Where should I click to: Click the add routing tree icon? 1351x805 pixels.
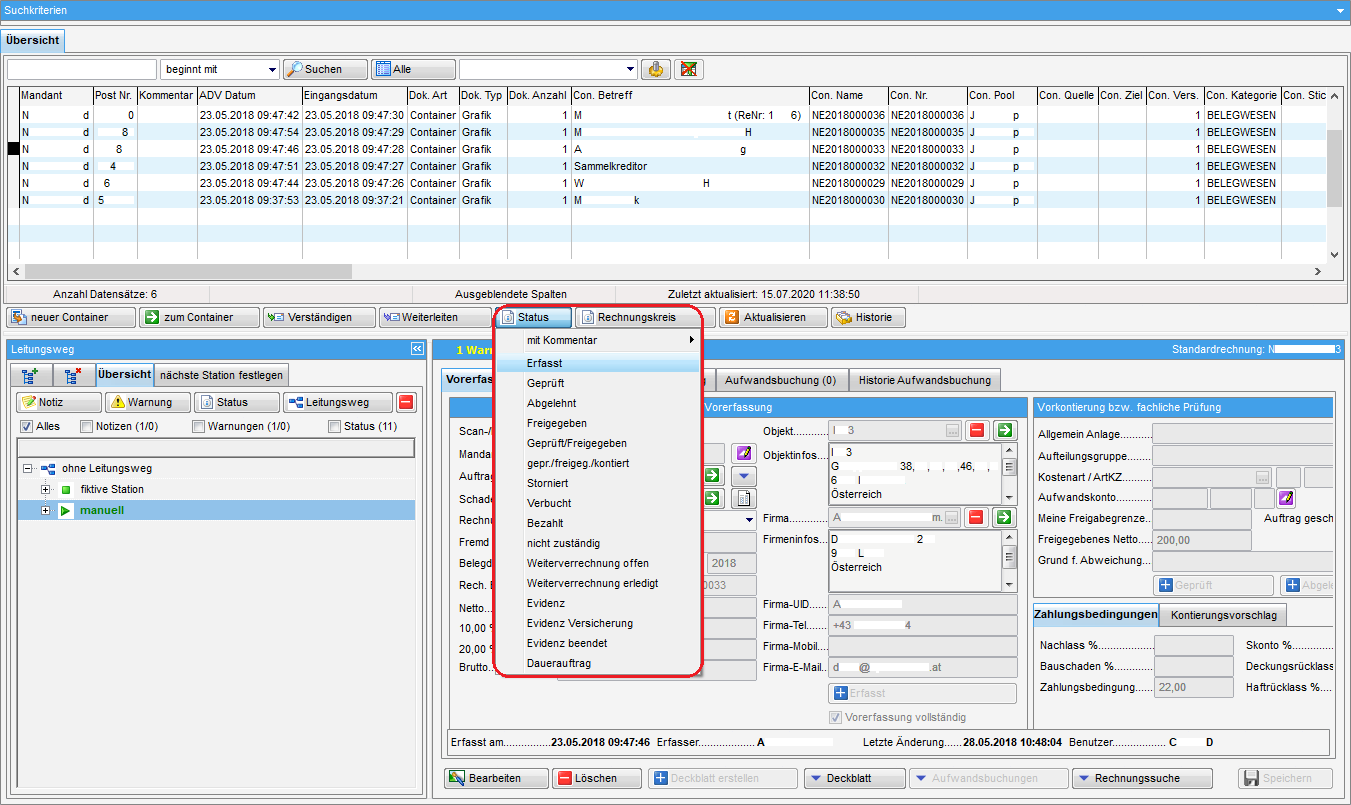pyautogui.click(x=31, y=376)
